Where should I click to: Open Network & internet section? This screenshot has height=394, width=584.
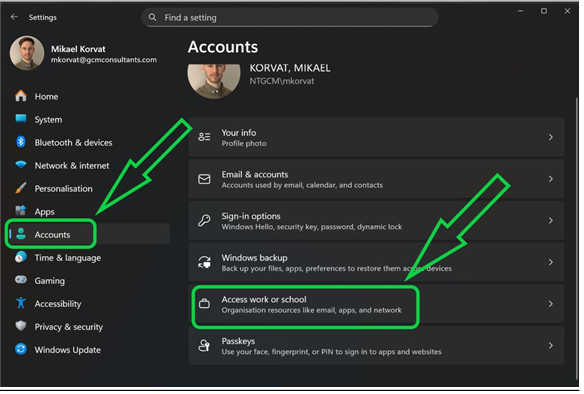[x=72, y=166]
